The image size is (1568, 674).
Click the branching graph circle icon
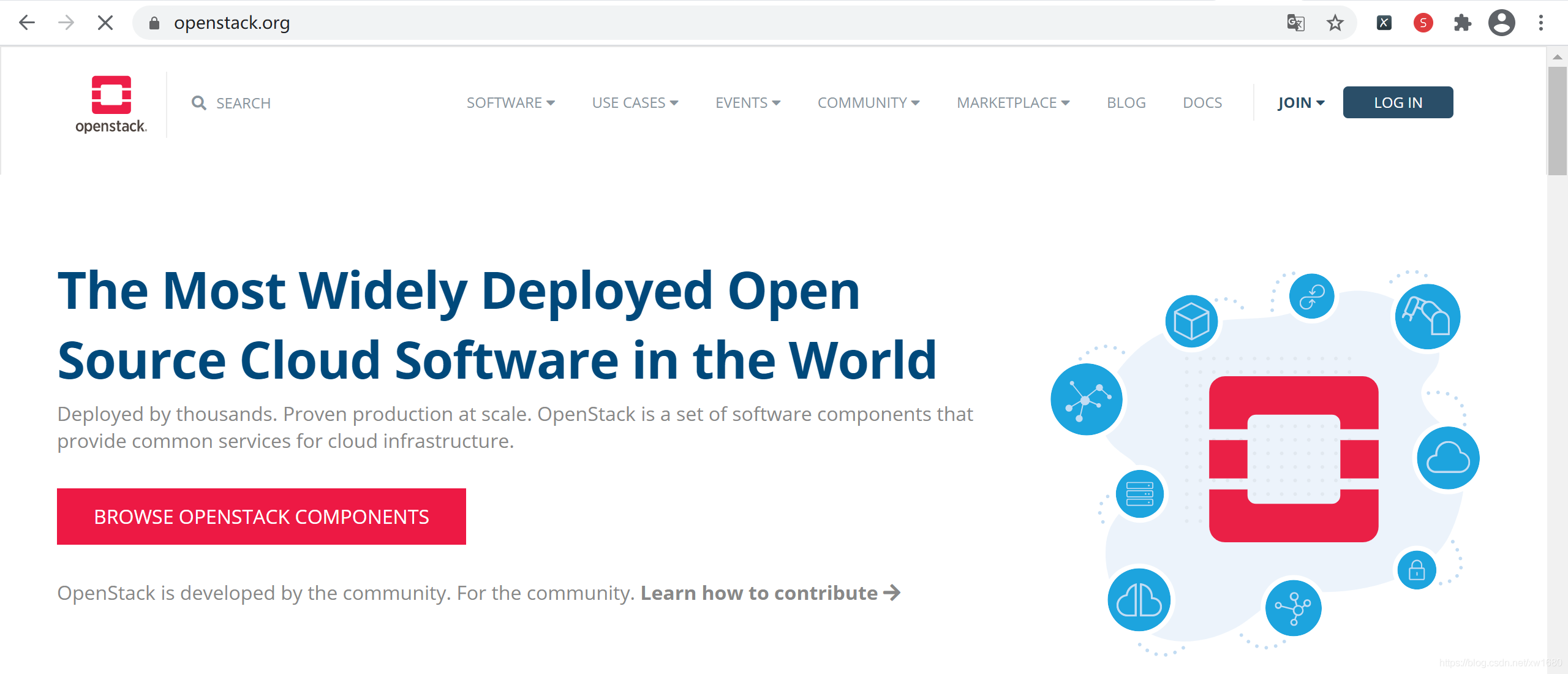click(x=1293, y=608)
